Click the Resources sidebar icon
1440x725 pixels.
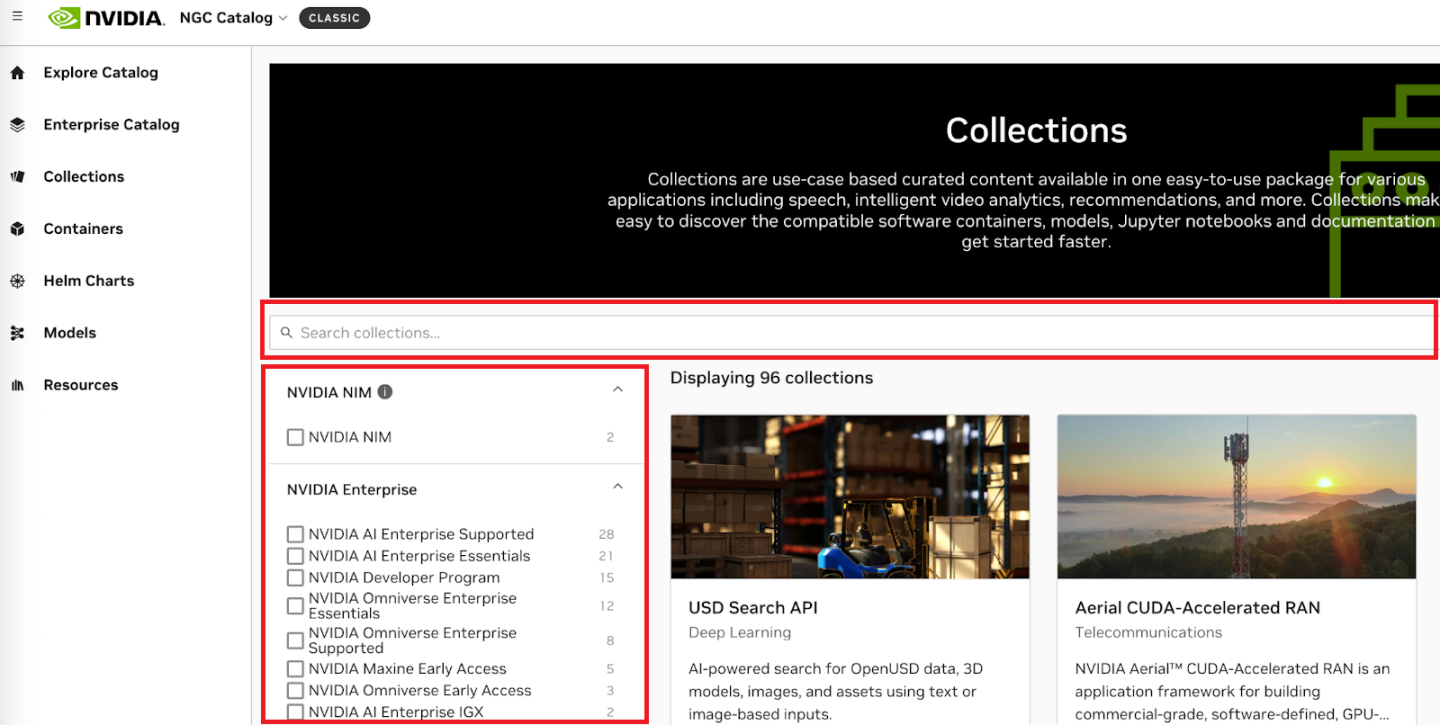[17, 385]
